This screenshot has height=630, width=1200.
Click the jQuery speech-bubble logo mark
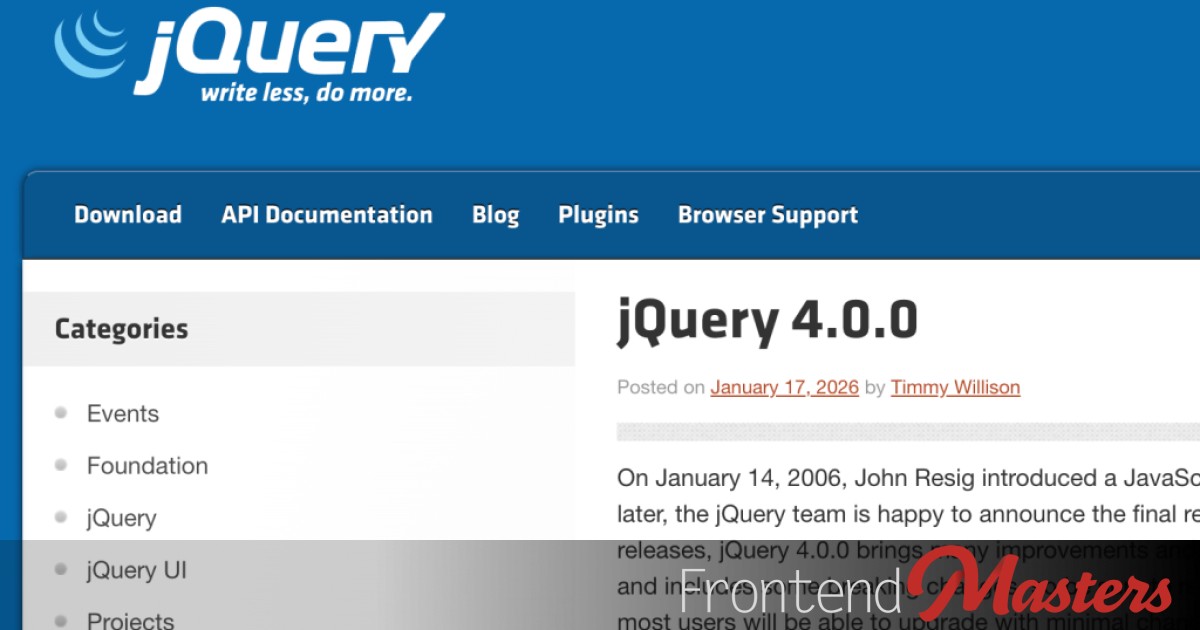tap(90, 45)
